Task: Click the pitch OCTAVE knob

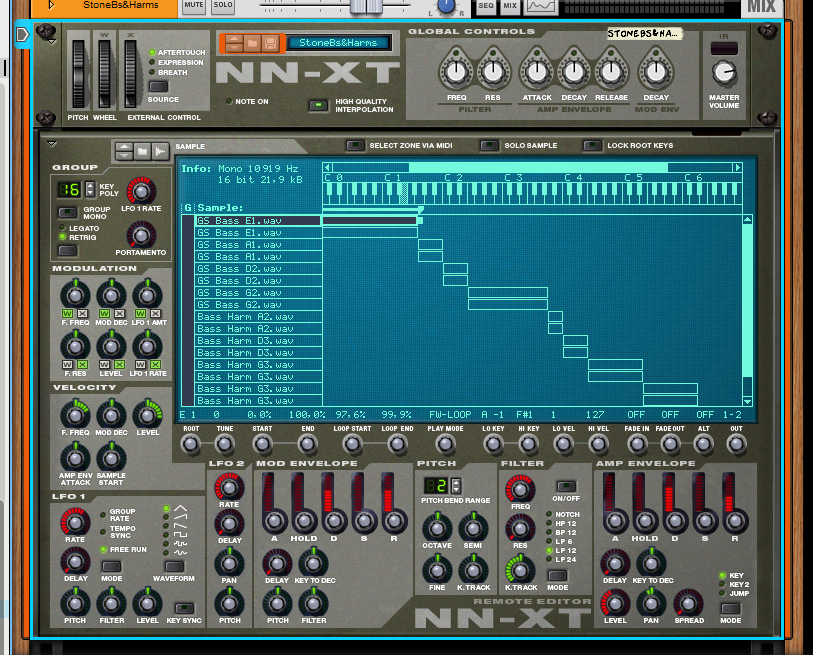Action: 437,528
